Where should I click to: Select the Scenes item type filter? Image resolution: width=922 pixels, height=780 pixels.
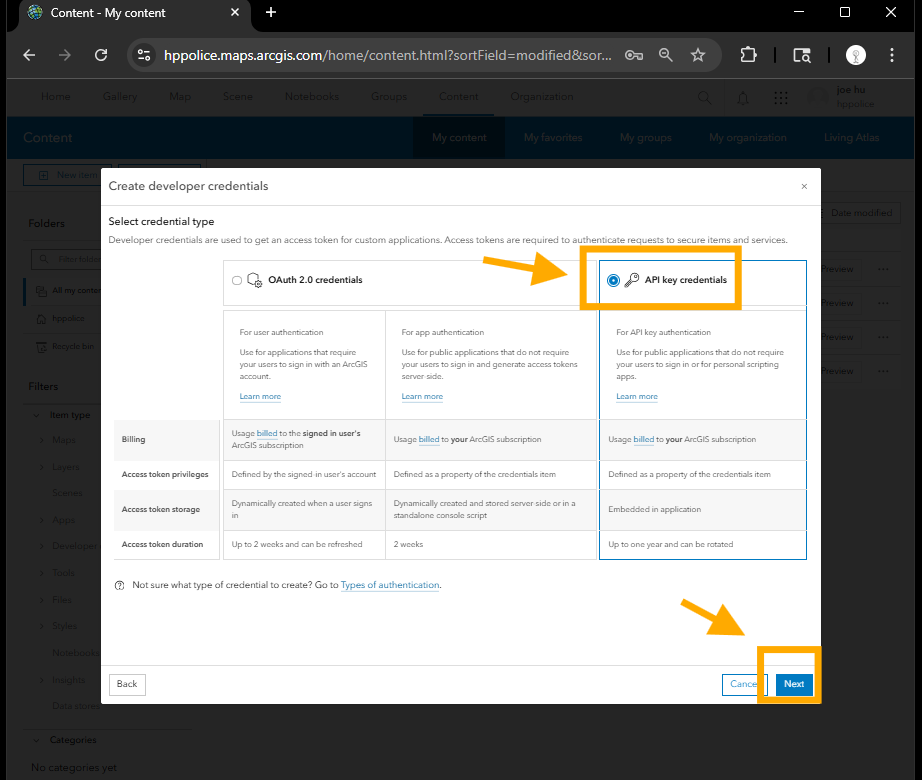click(x=67, y=493)
